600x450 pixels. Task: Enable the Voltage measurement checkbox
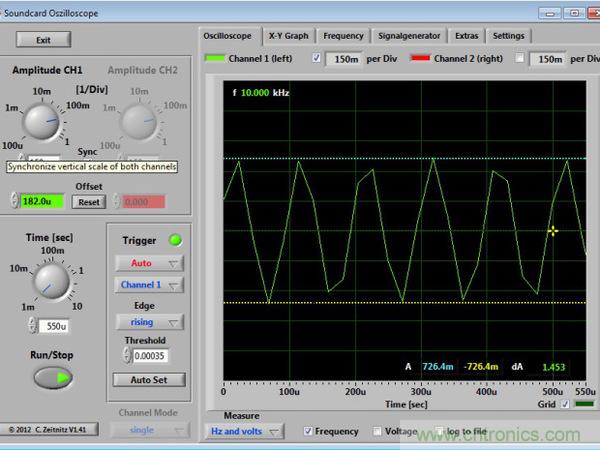pyautogui.click(x=378, y=431)
